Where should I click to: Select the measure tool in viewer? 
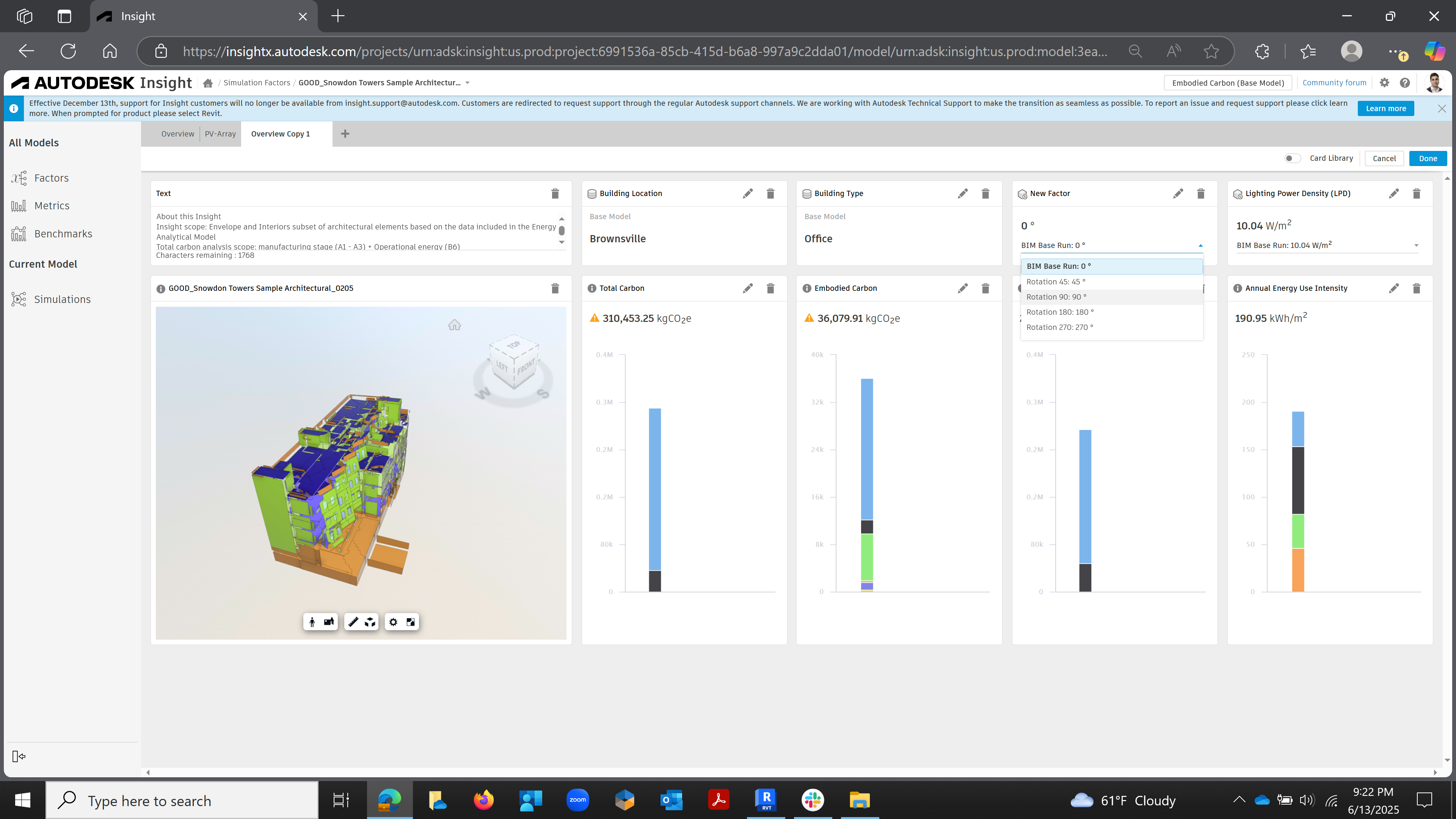(x=353, y=622)
